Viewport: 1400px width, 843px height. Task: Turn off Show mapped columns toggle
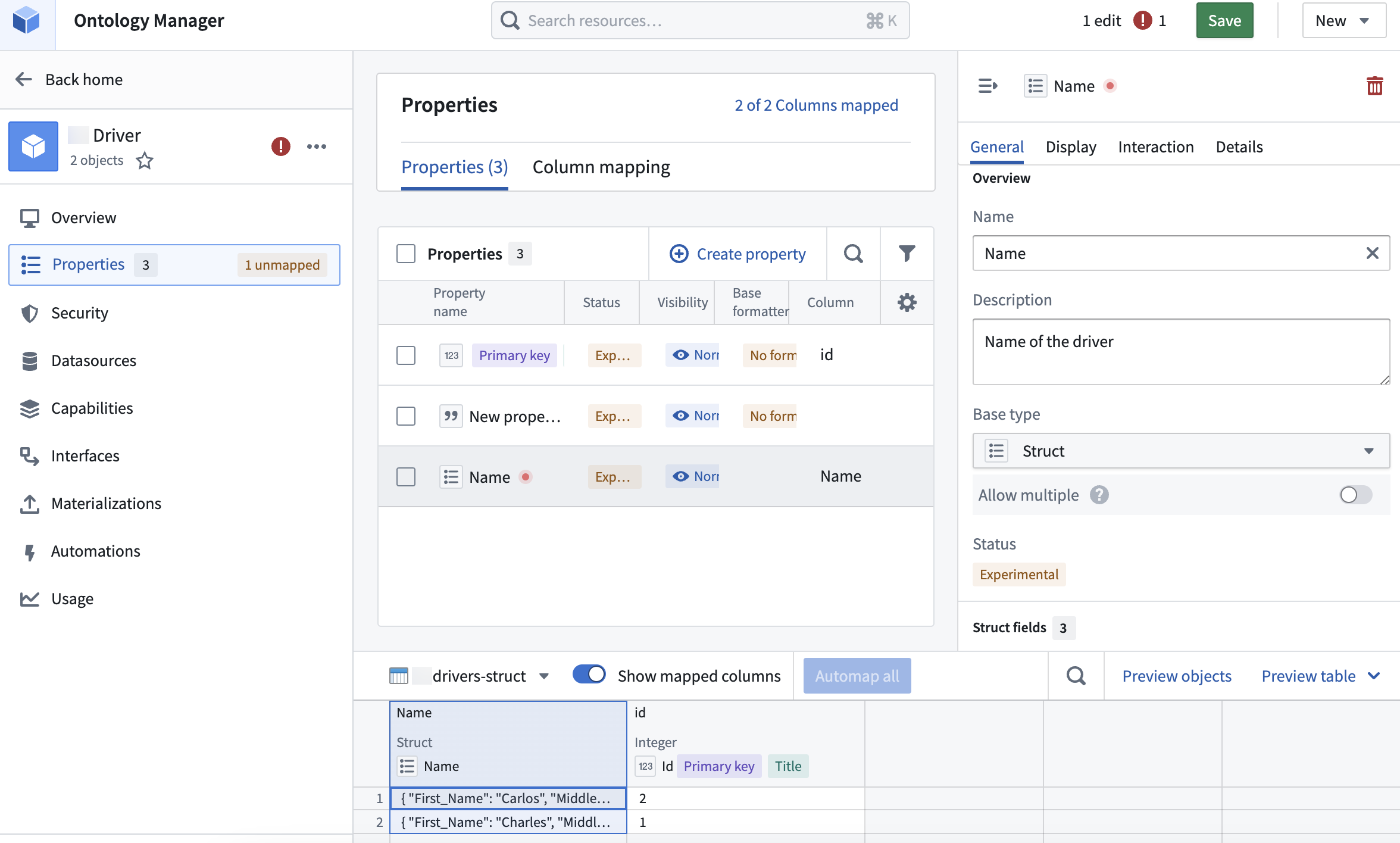click(589, 675)
